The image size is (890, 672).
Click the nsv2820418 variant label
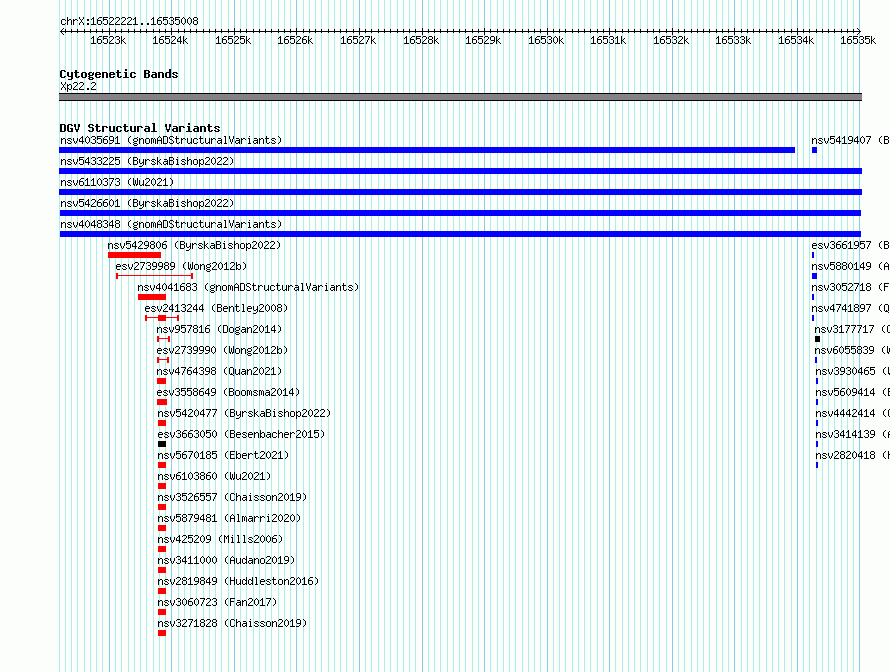(852, 455)
